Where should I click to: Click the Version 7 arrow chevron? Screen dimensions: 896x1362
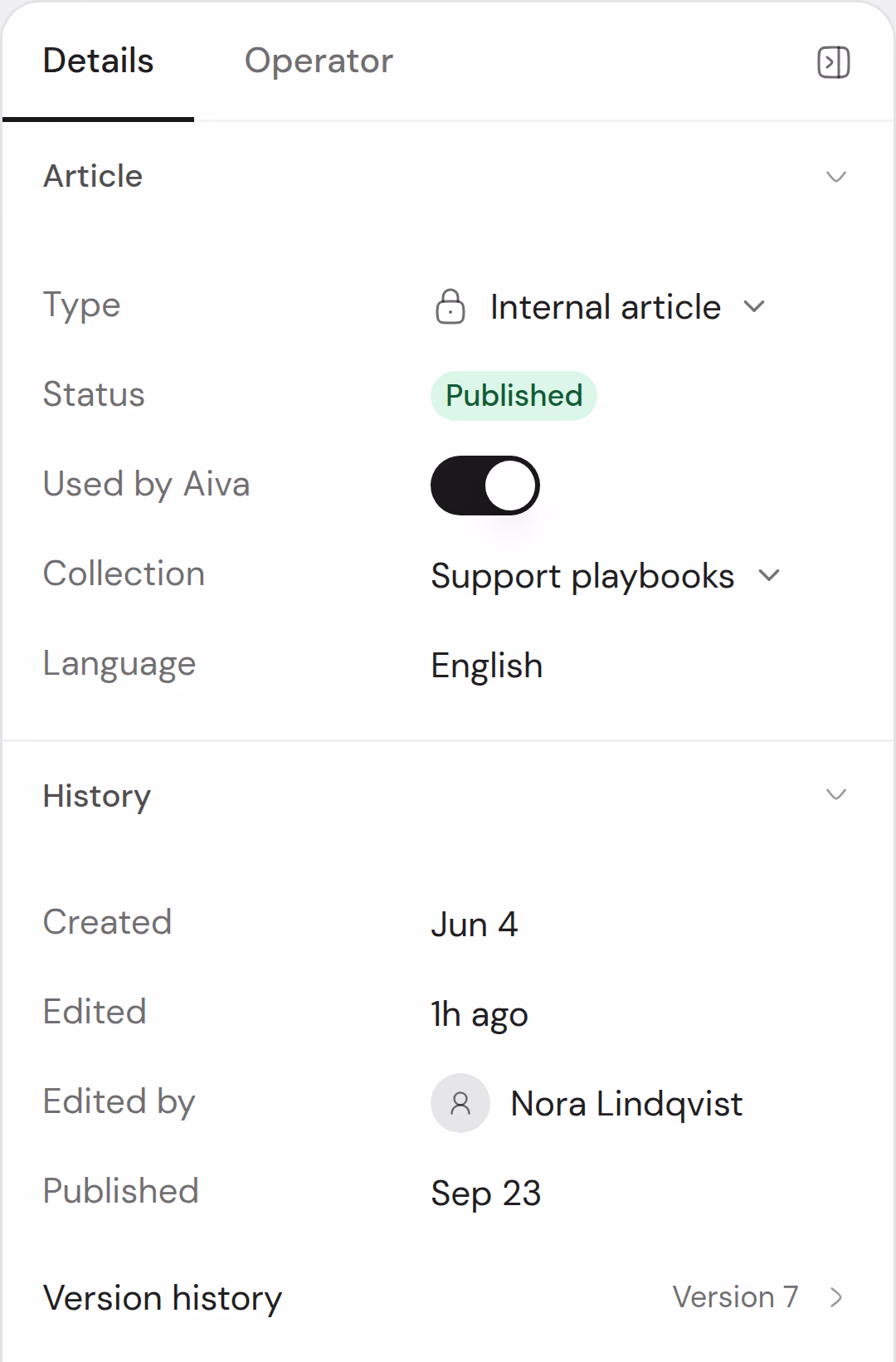tap(836, 1297)
